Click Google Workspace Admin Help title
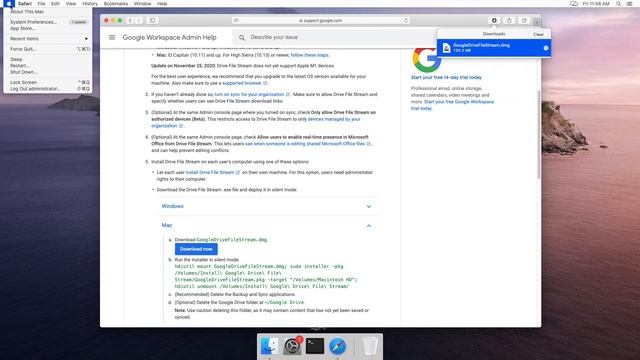The image size is (640, 360). (169, 38)
